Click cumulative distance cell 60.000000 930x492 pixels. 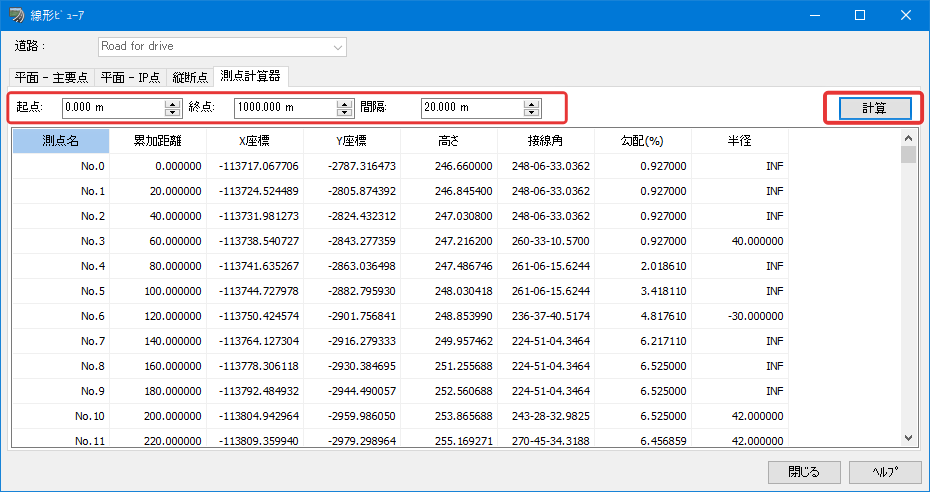tap(158, 241)
